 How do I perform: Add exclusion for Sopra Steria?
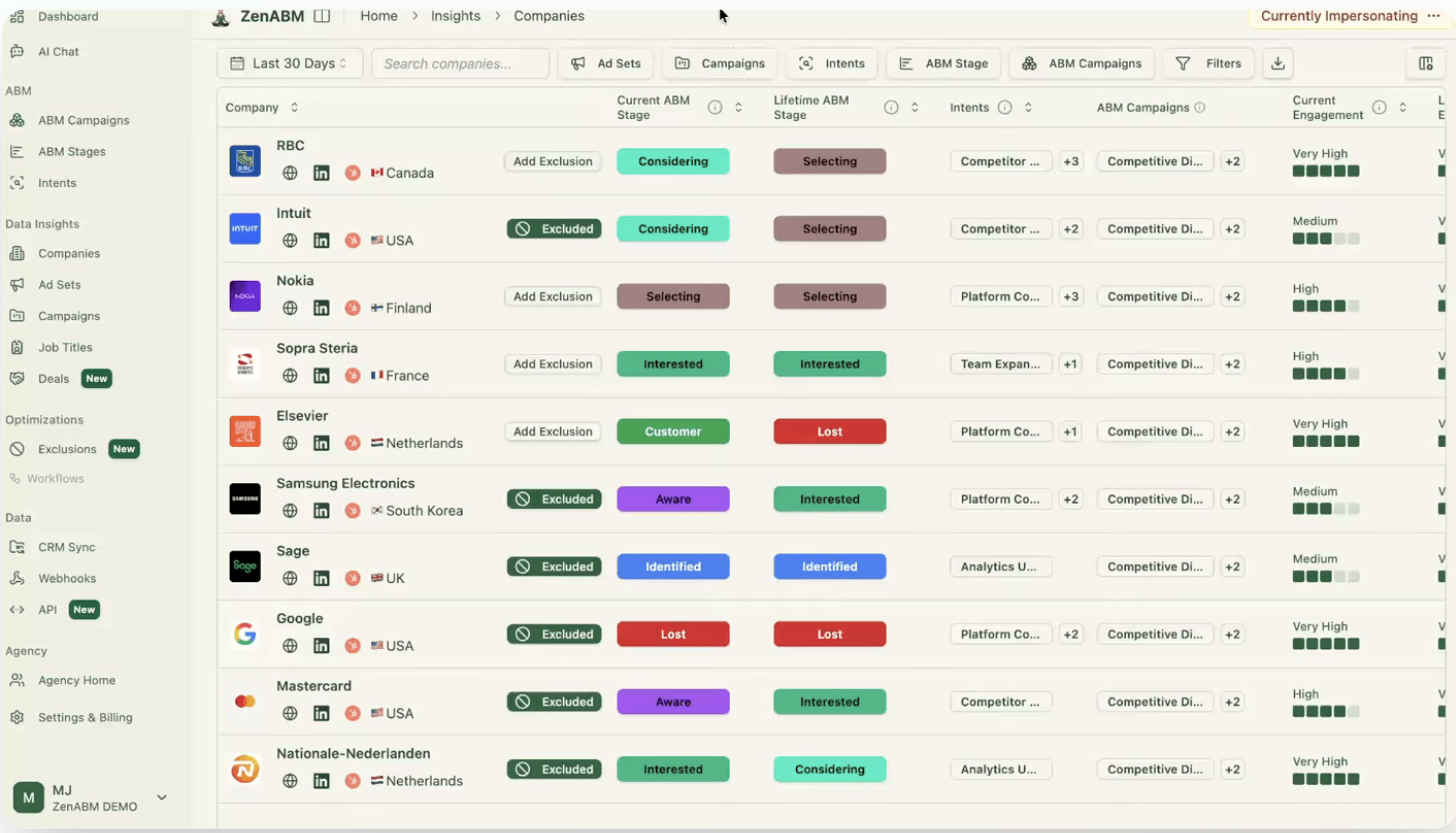pyautogui.click(x=553, y=364)
